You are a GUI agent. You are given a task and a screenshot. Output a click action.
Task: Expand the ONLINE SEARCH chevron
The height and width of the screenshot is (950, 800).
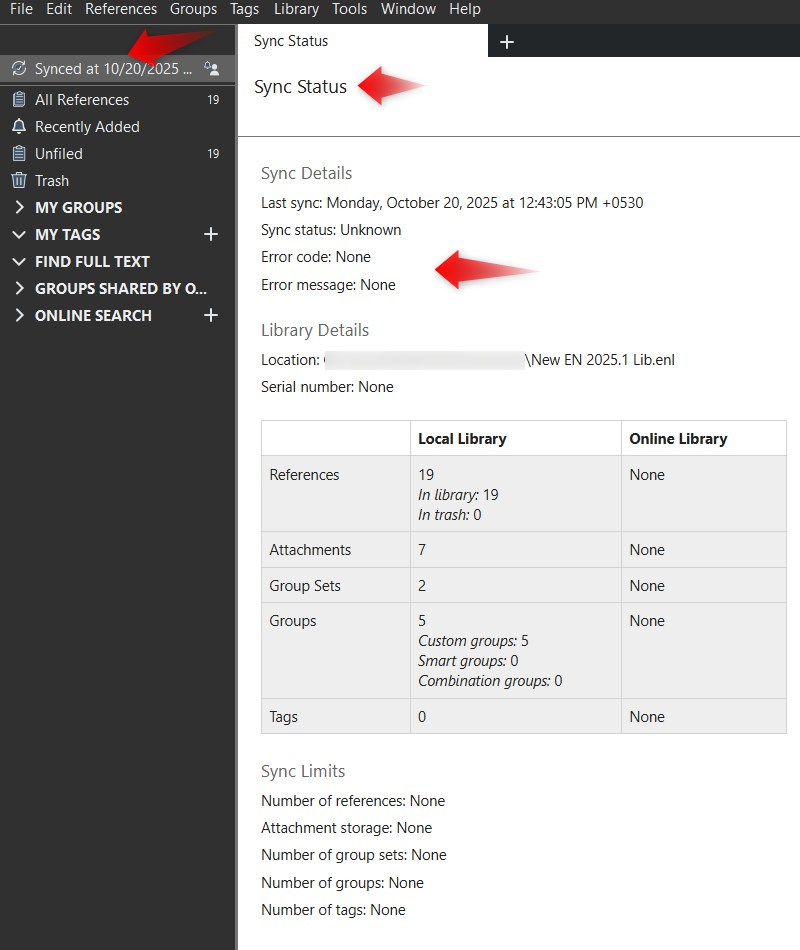tap(19, 316)
